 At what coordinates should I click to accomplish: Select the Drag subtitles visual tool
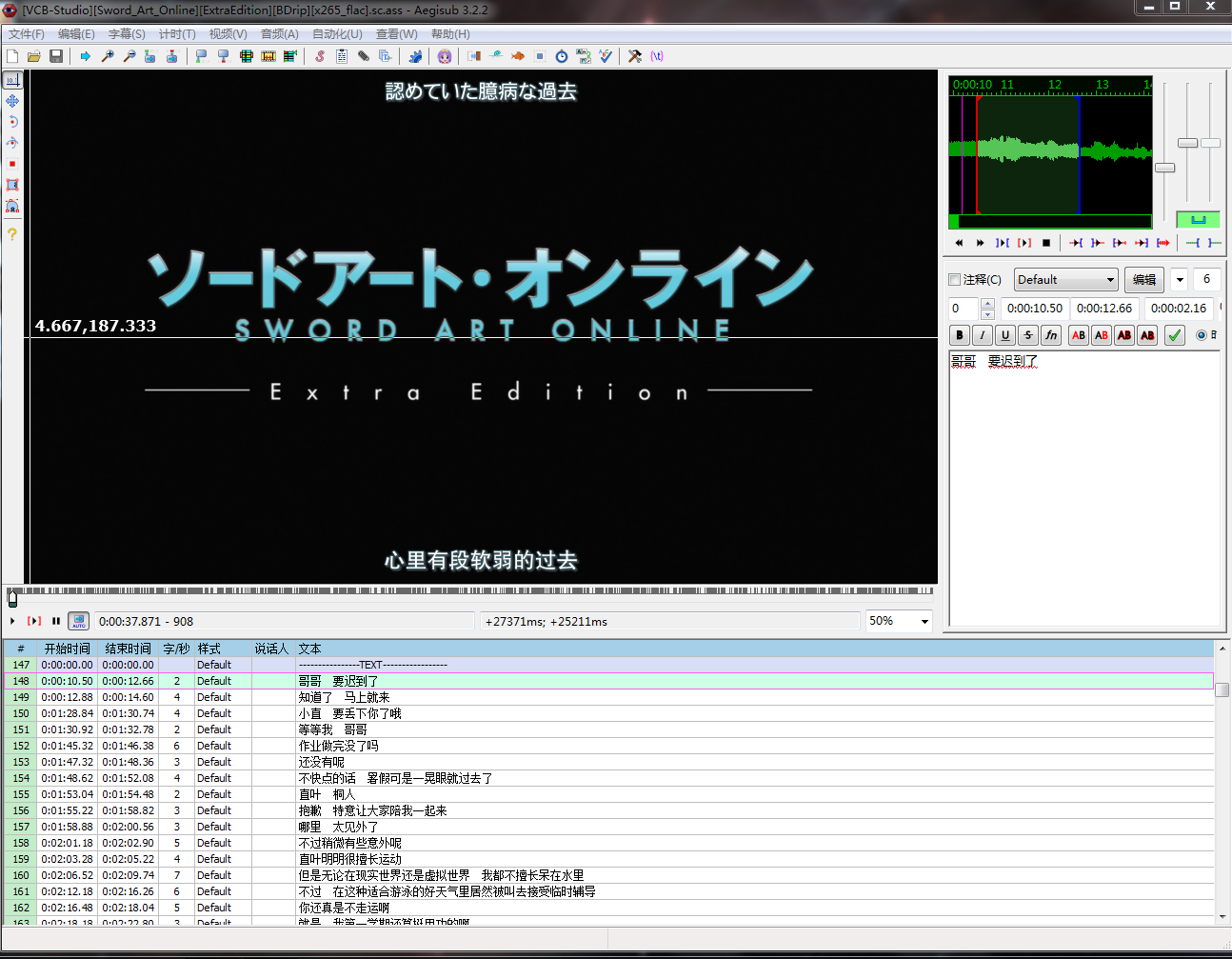[12, 101]
